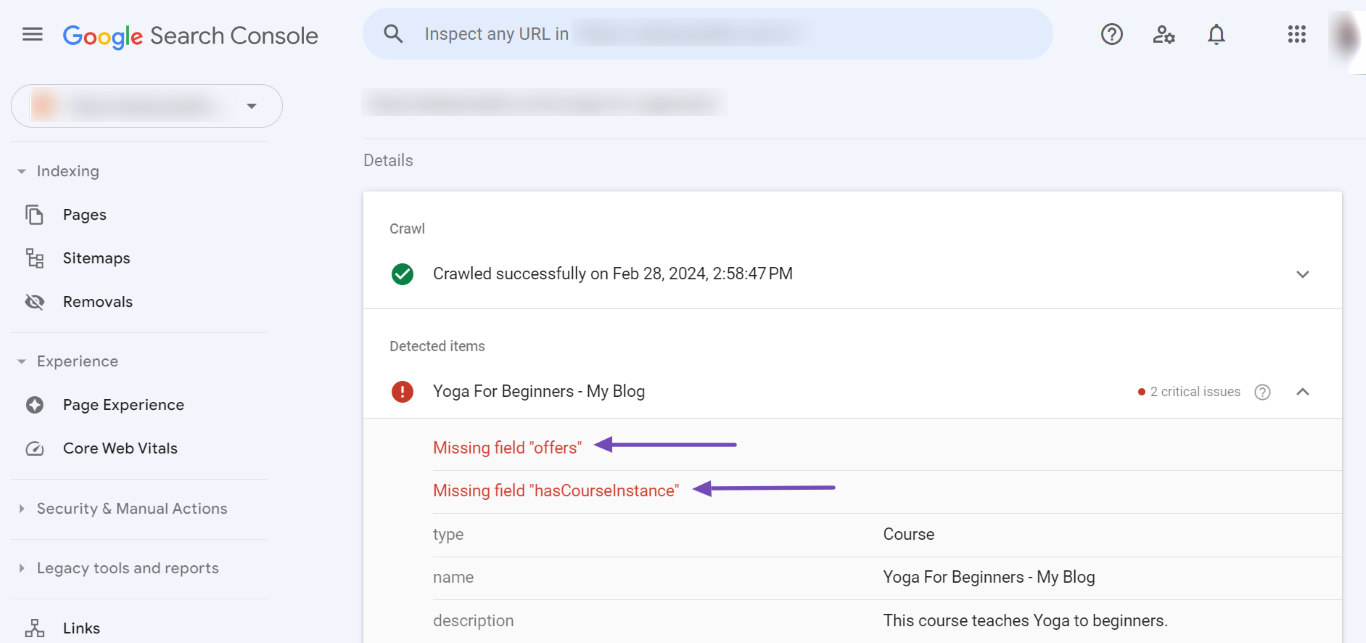
Task: Click the Core Web Vitals gauge icon
Action: (x=35, y=448)
